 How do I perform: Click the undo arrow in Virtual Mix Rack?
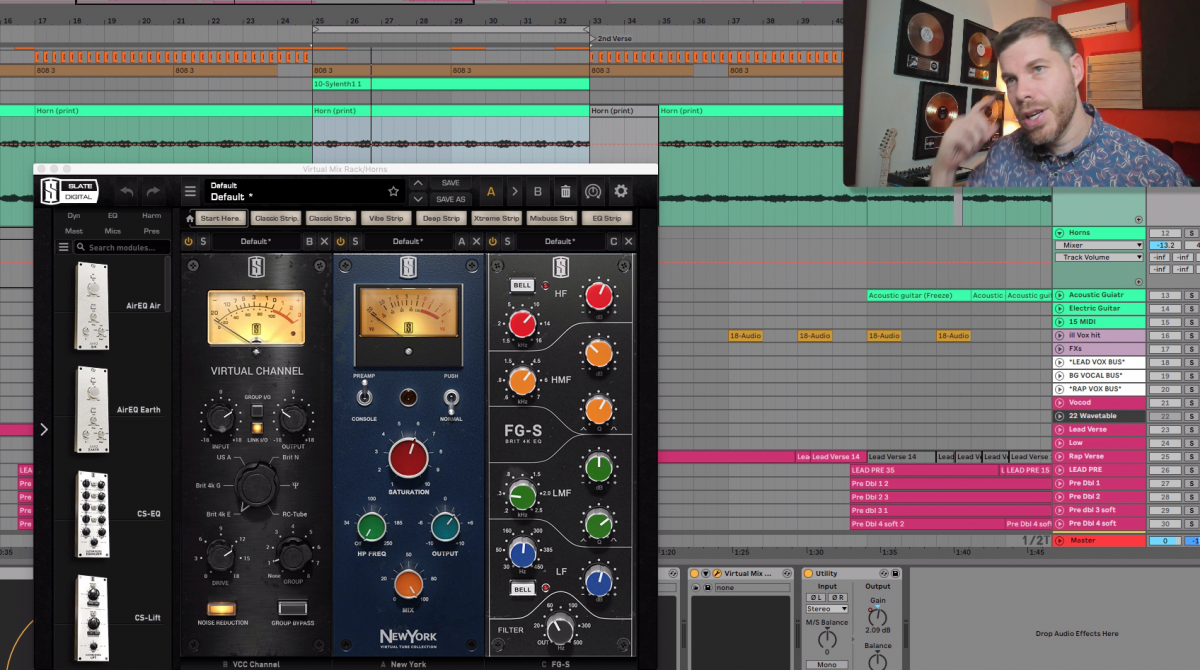click(x=127, y=191)
